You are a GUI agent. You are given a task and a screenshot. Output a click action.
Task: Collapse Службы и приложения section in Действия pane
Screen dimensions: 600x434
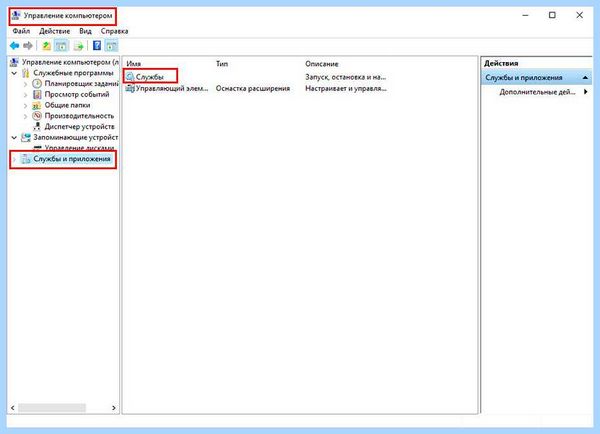coord(585,78)
